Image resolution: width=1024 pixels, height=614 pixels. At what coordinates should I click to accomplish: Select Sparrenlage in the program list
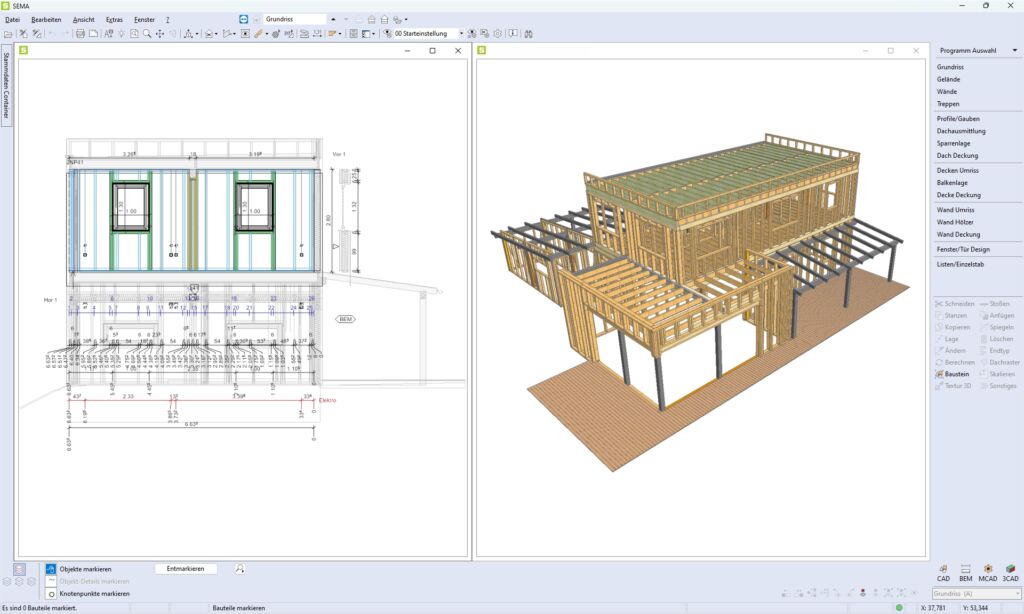coord(953,143)
